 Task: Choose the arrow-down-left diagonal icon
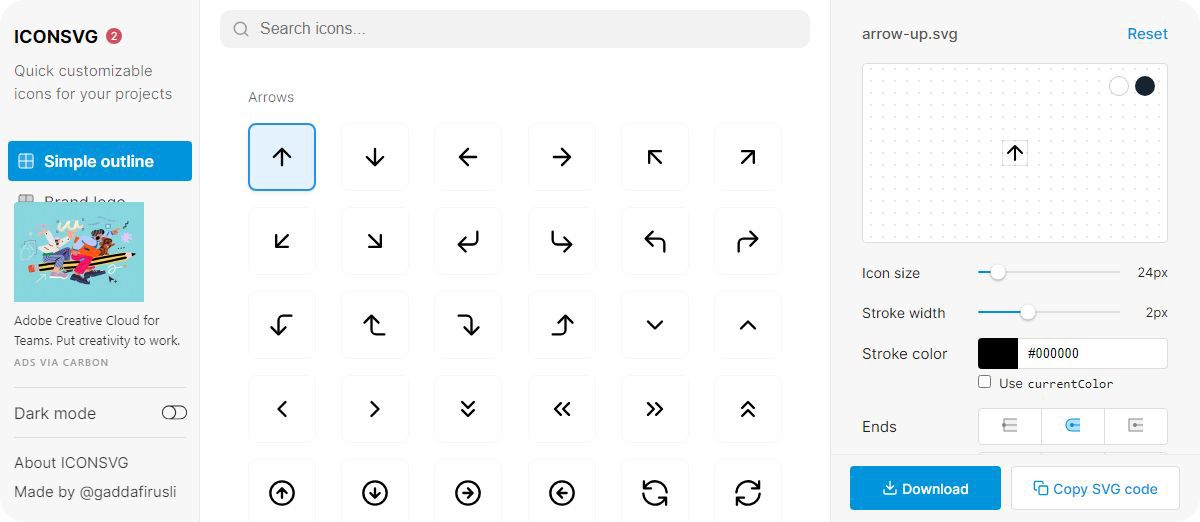pos(282,241)
